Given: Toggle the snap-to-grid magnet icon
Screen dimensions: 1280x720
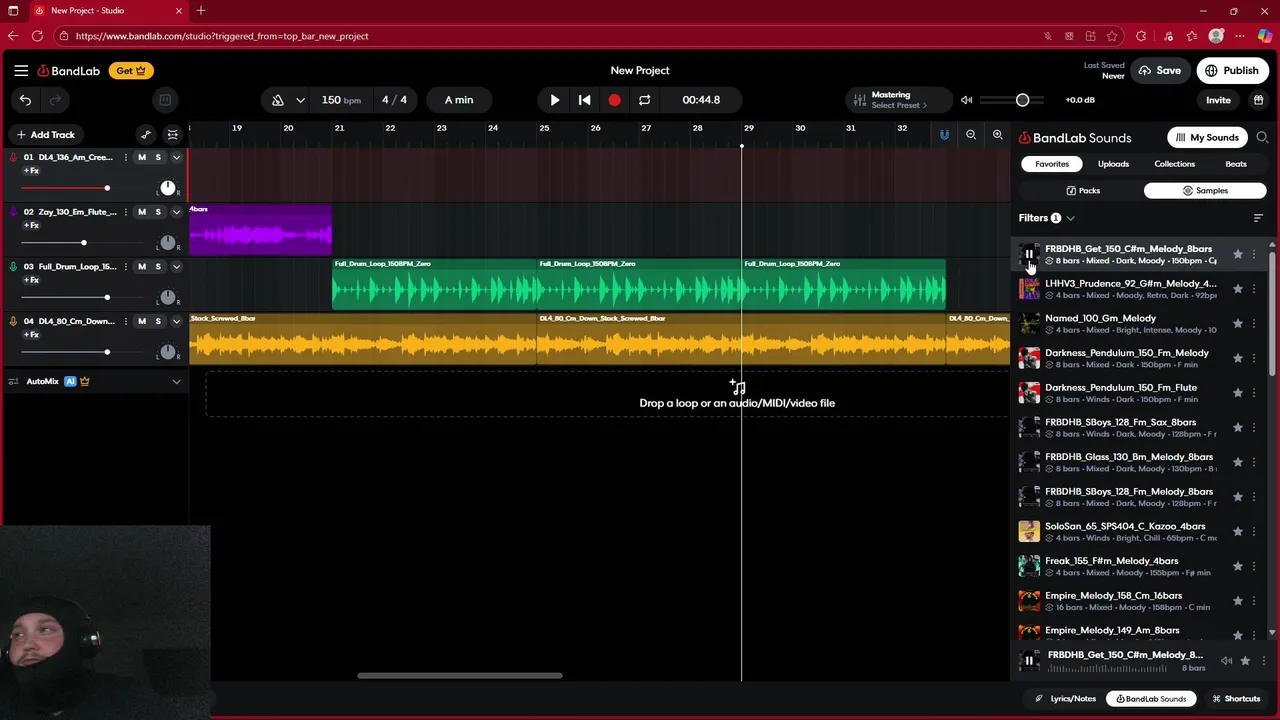Looking at the screenshot, I should click(x=944, y=134).
